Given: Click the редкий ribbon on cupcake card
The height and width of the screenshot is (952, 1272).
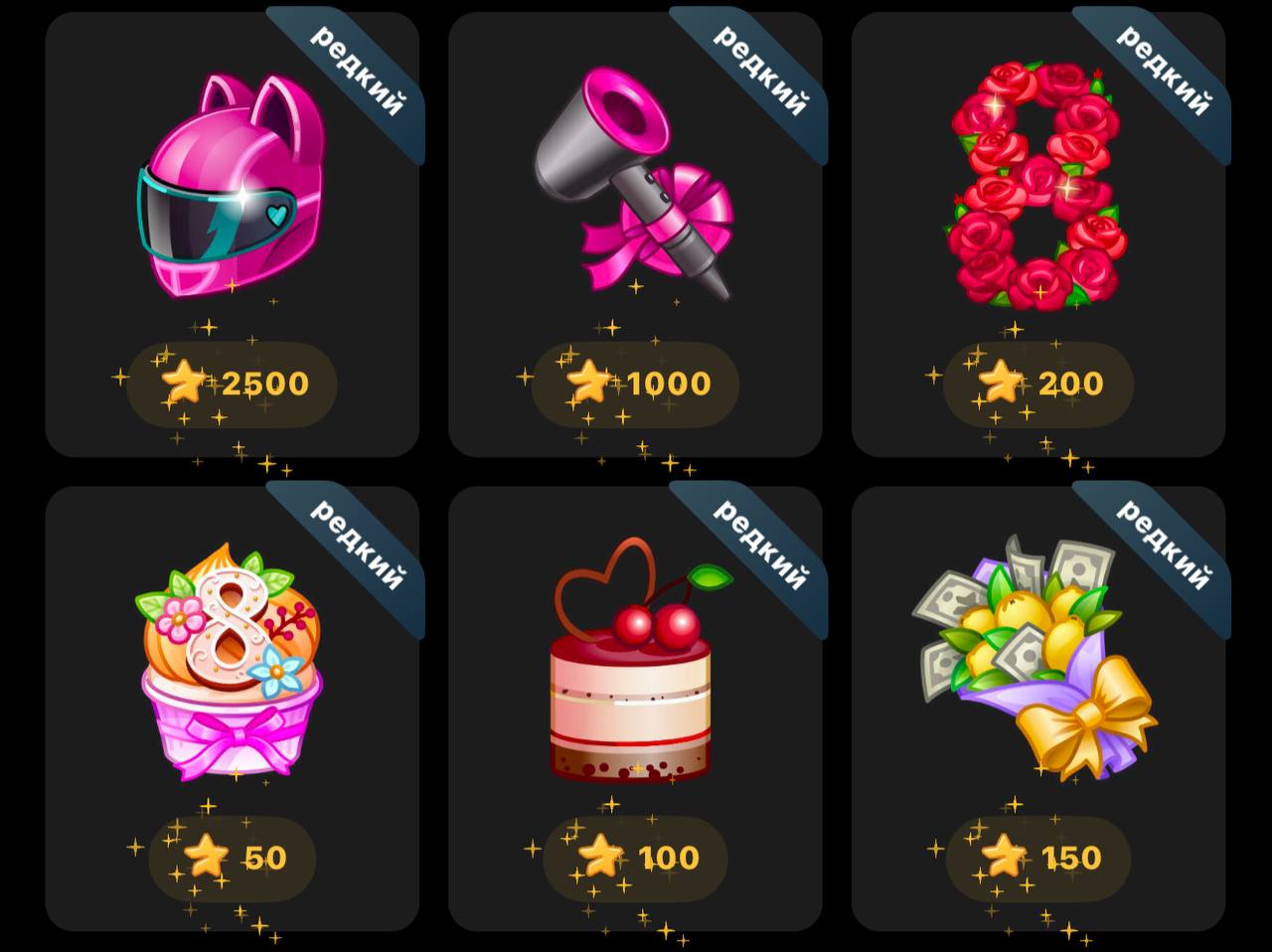Looking at the screenshot, I should [356, 546].
